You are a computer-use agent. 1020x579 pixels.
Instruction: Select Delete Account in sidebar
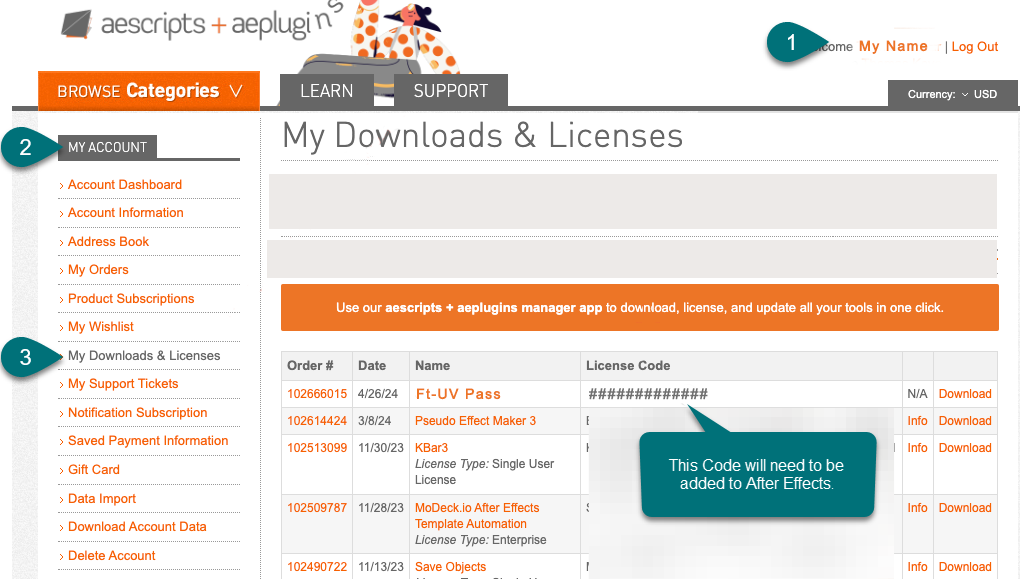coord(112,556)
